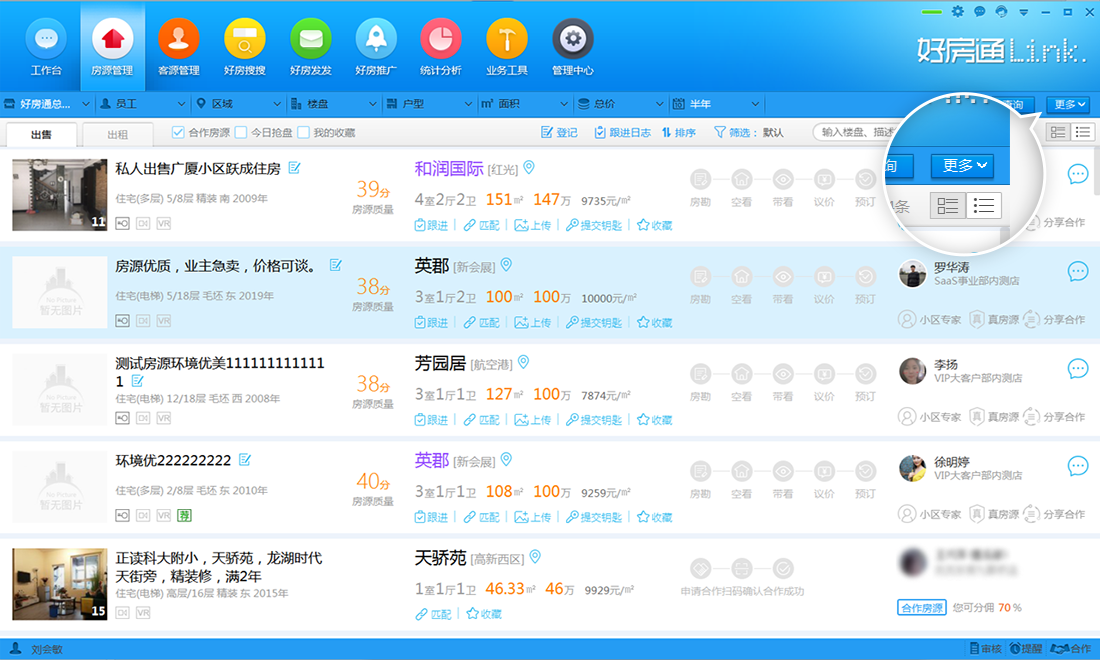Image resolution: width=1100 pixels, height=660 pixels.
Task: Open the 管理中心 module
Action: [x=573, y=45]
